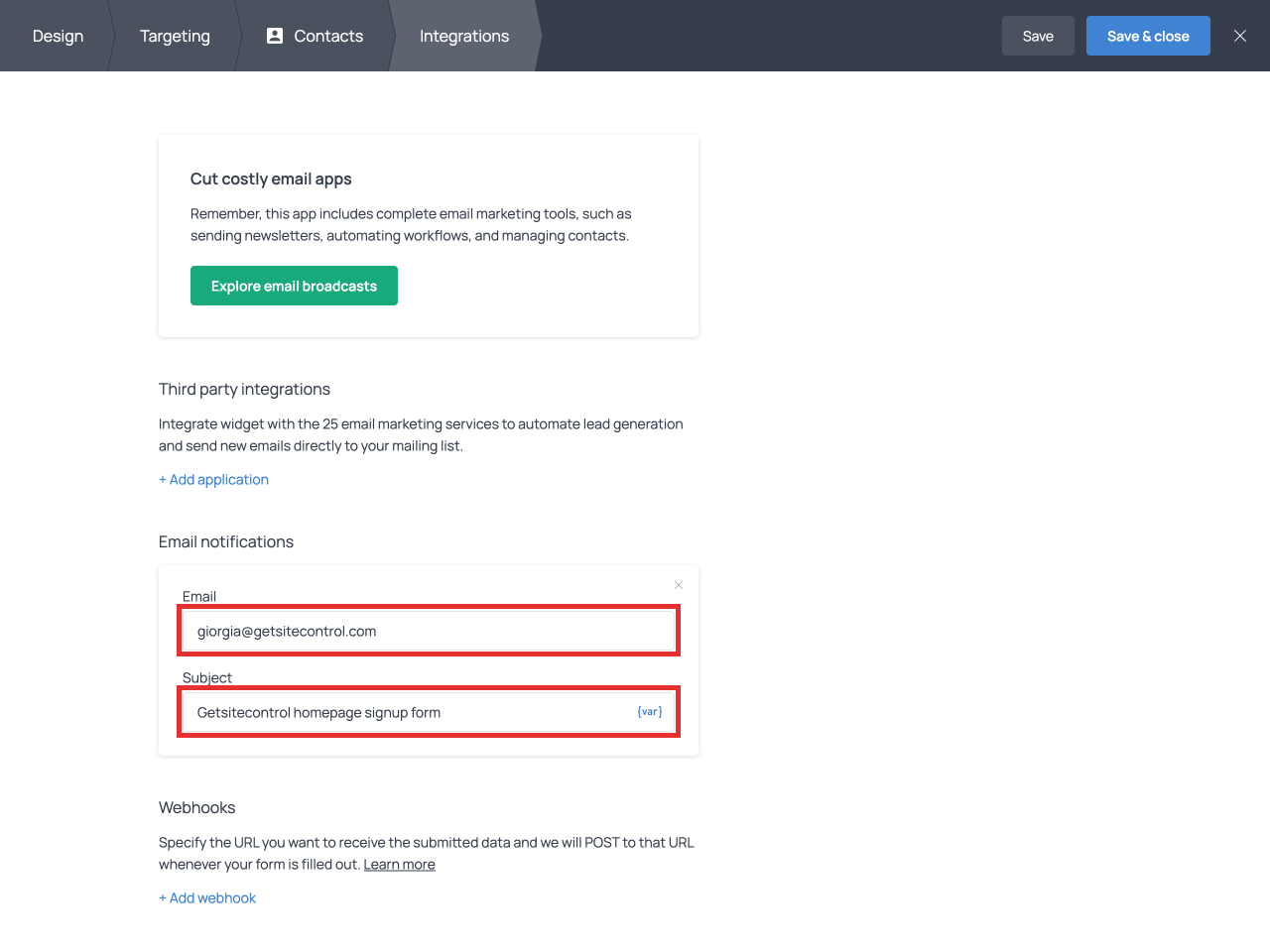
Task: Select the Integrations tab
Action: pyautogui.click(x=463, y=37)
